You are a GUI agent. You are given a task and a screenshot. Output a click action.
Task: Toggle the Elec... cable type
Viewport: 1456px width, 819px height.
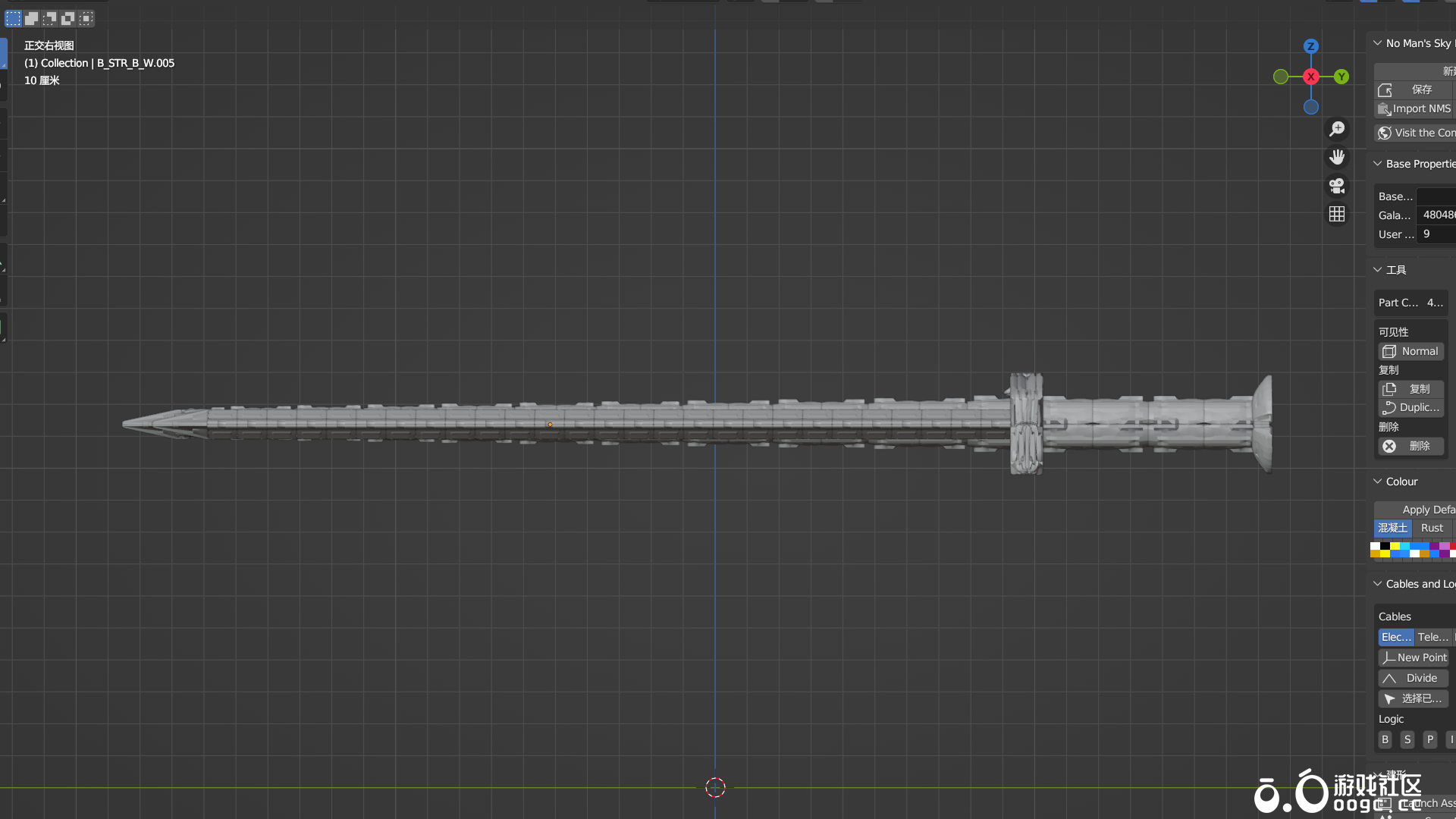(1395, 637)
